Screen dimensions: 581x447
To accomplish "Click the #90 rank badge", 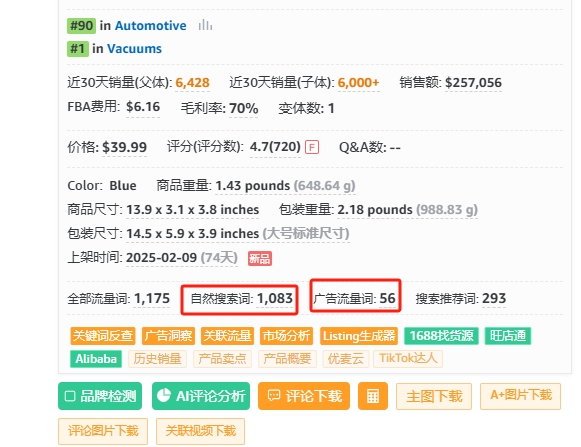I will click(x=82, y=26).
